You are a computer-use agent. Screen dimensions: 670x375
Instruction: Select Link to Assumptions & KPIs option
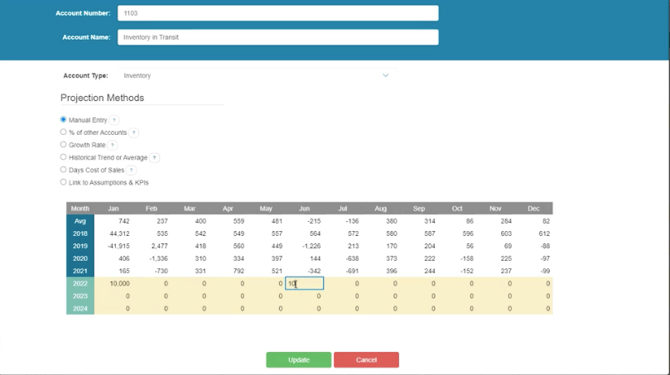coord(63,182)
